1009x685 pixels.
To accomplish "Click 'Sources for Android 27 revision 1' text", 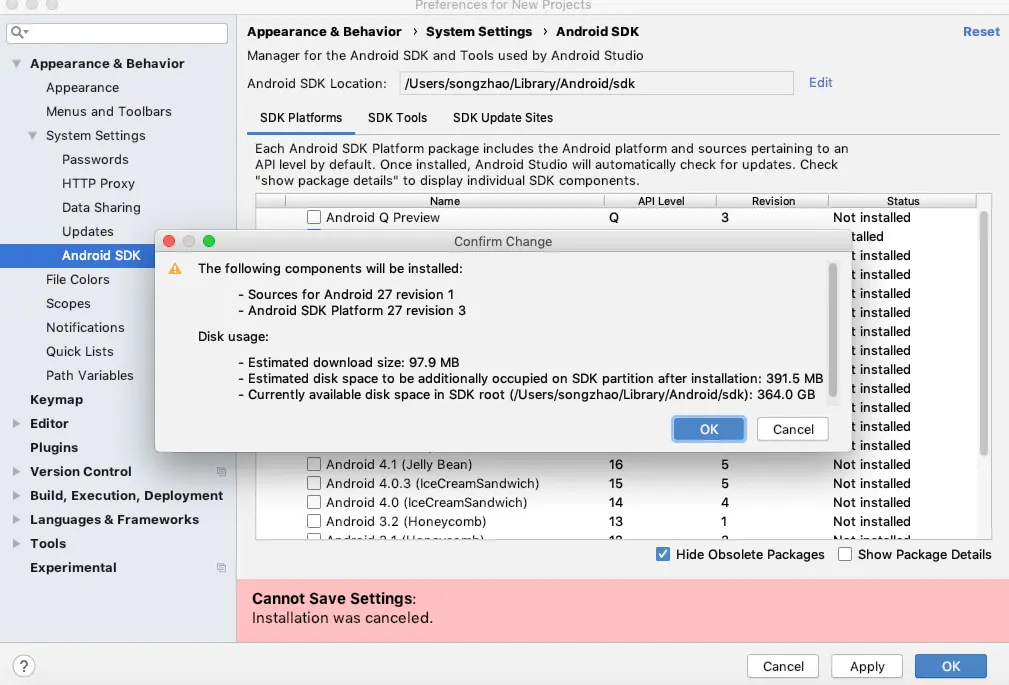I will coord(351,294).
